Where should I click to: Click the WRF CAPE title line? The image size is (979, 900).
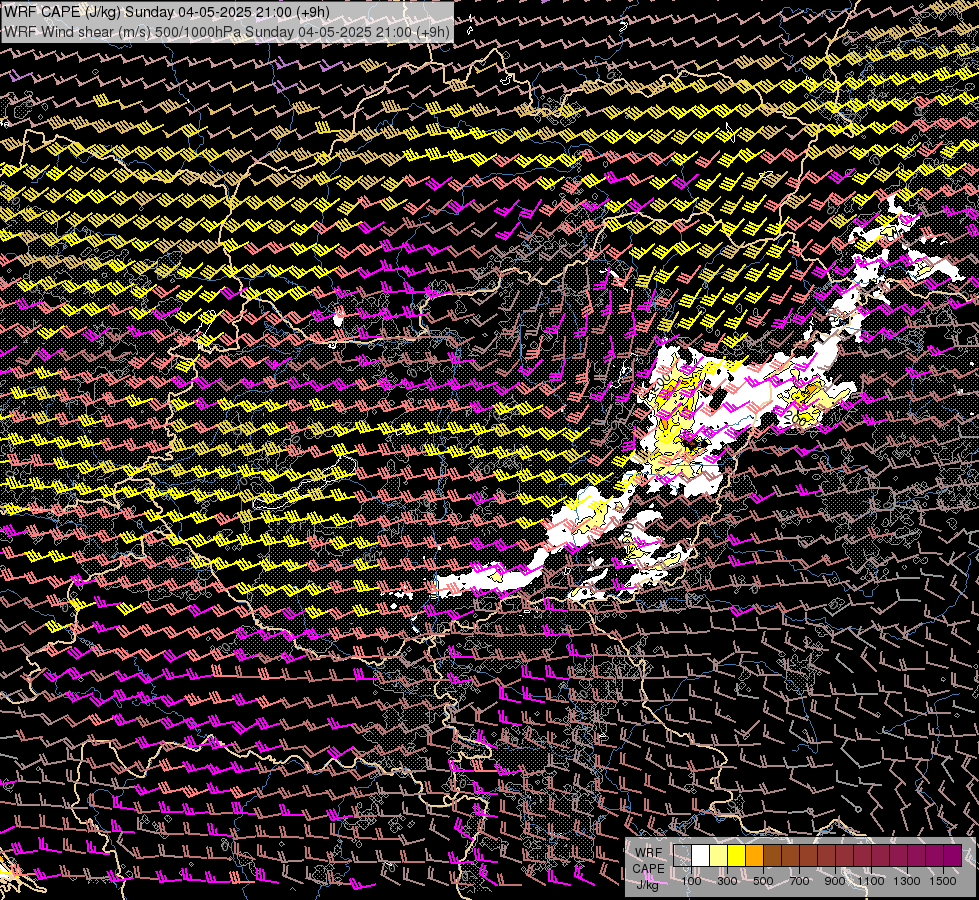coord(167,11)
